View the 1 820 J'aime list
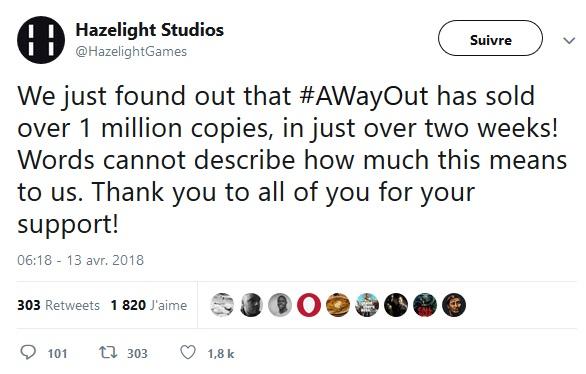Image resolution: width=586 pixels, height=374 pixels. click(149, 305)
